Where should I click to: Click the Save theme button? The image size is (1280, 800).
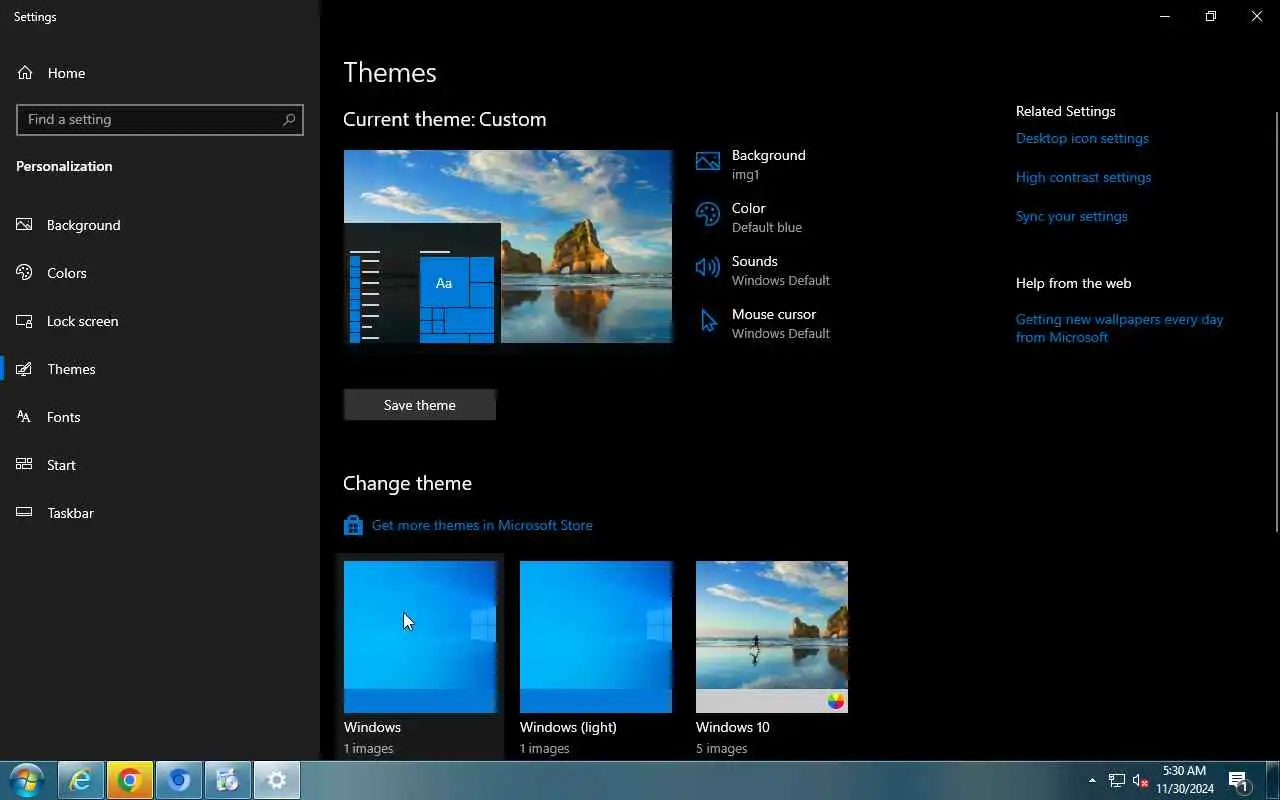pos(420,405)
